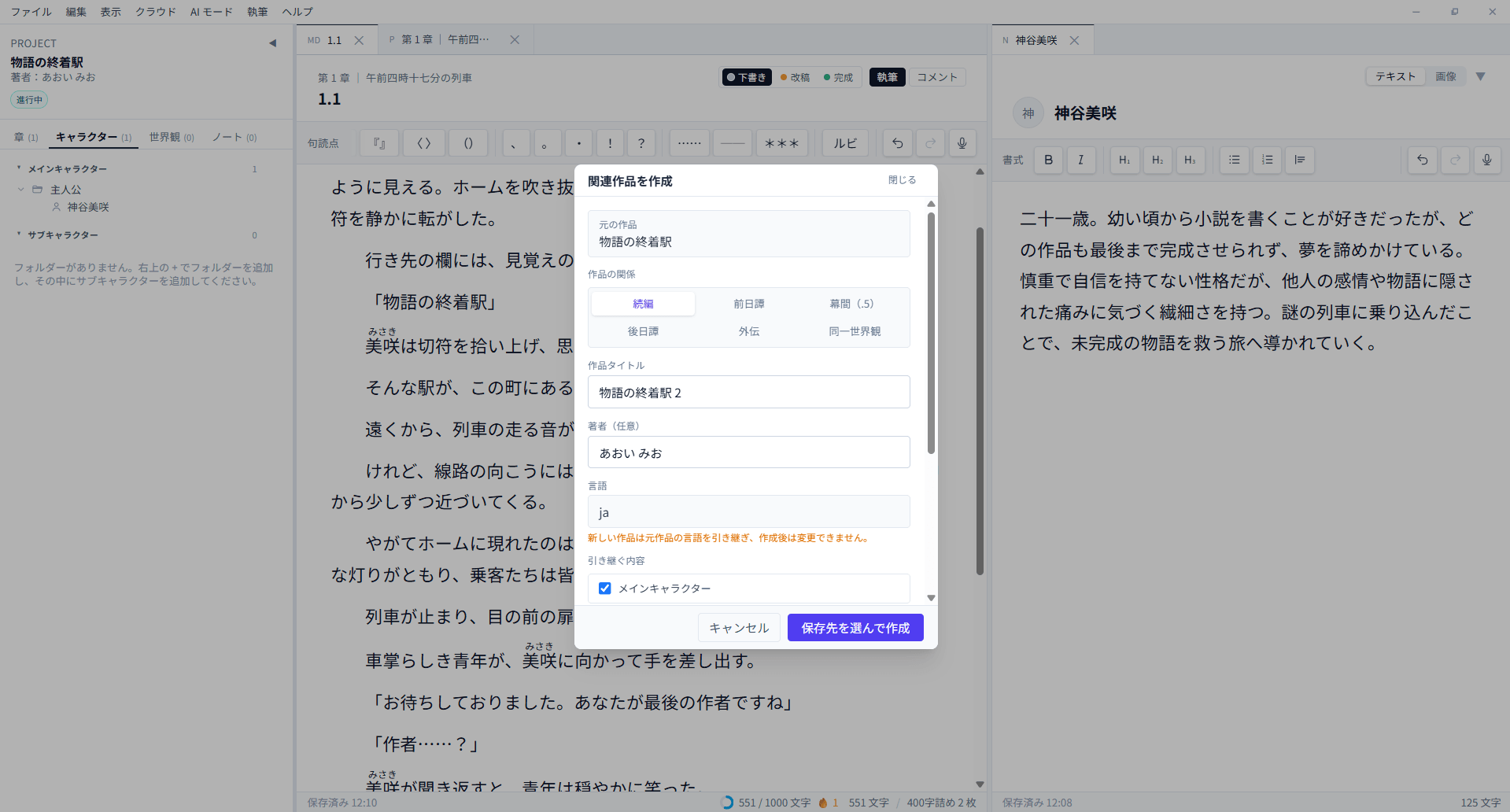The image size is (1510, 812).
Task: Switch to コメント mode
Action: 937,77
